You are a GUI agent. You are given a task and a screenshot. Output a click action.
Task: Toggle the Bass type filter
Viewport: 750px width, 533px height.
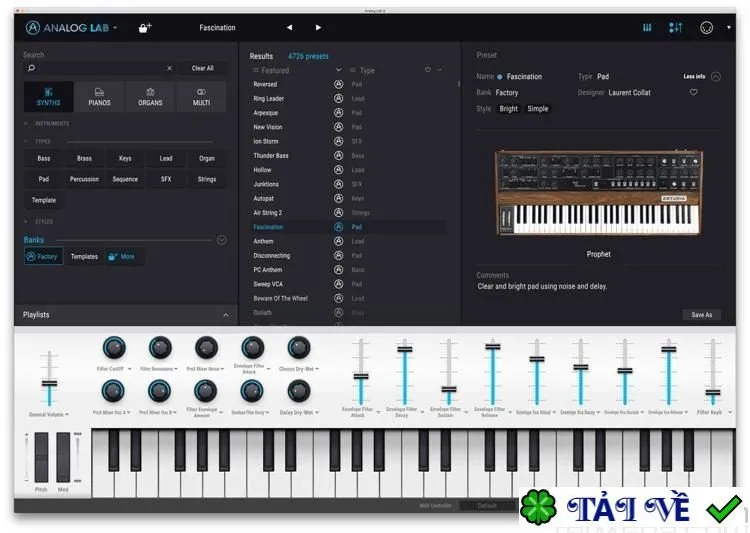(x=44, y=158)
